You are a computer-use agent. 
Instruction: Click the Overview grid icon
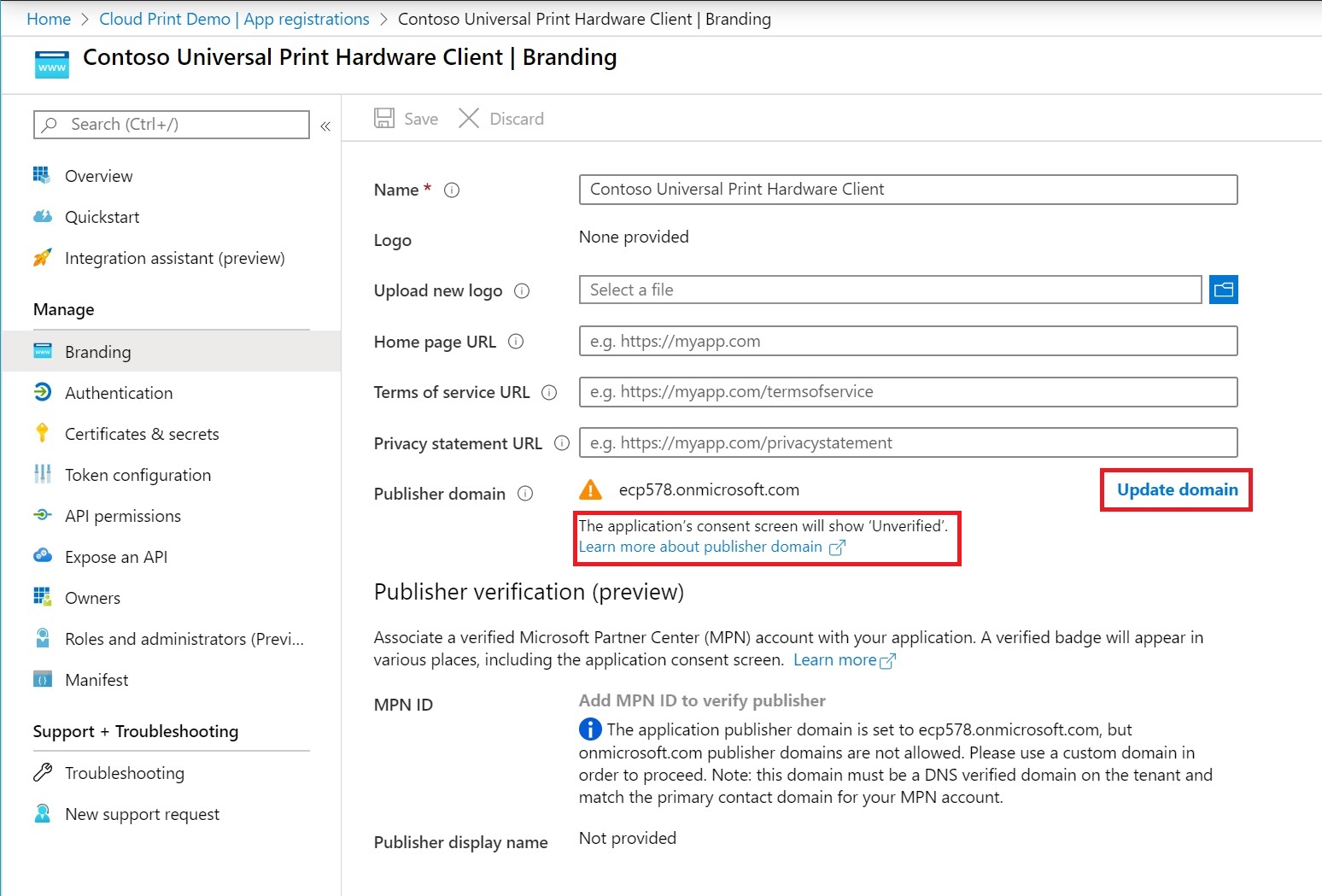42,175
